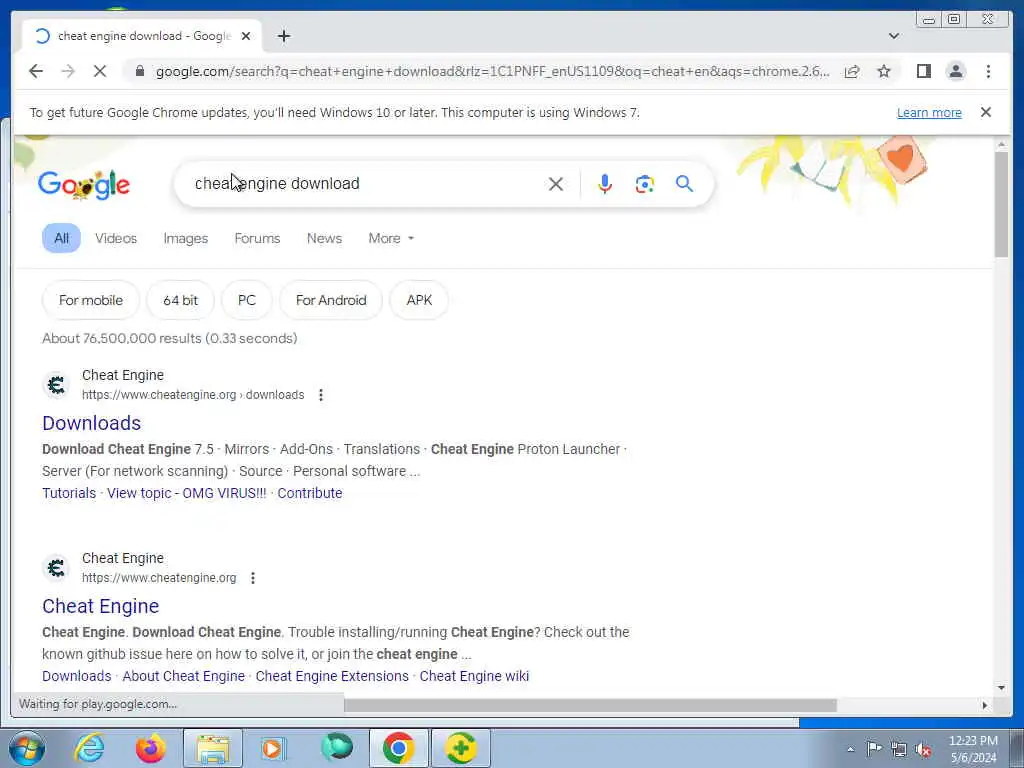Open Cheat Engine wiki sitelink

[x=474, y=676]
